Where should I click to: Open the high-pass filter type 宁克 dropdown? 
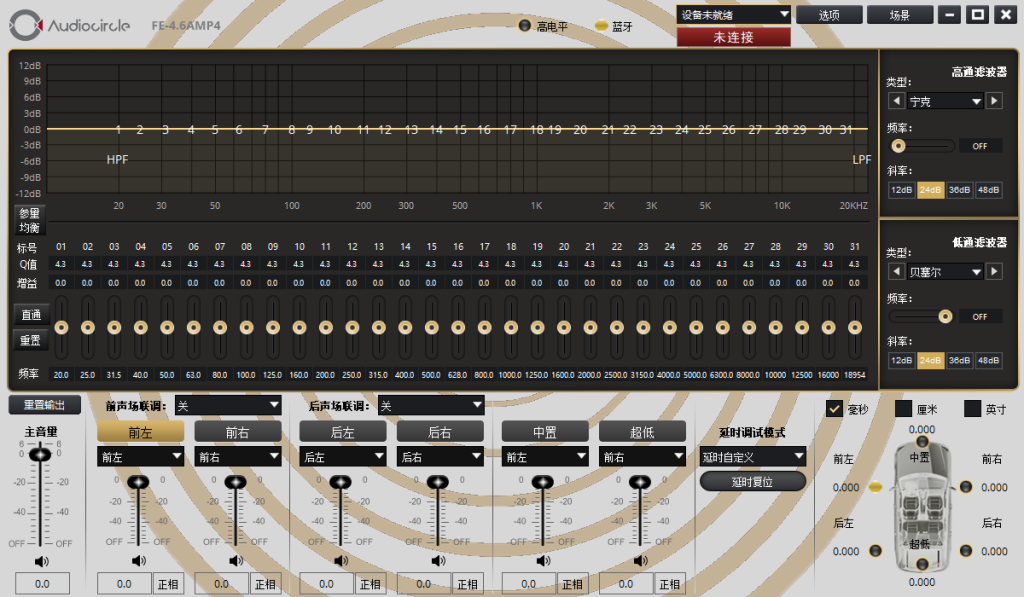945,101
